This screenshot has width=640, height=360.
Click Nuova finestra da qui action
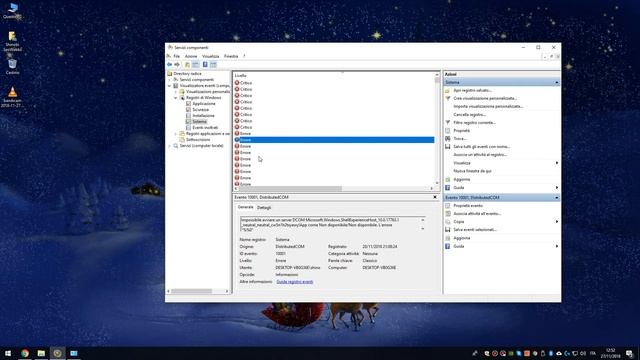[x=472, y=171]
